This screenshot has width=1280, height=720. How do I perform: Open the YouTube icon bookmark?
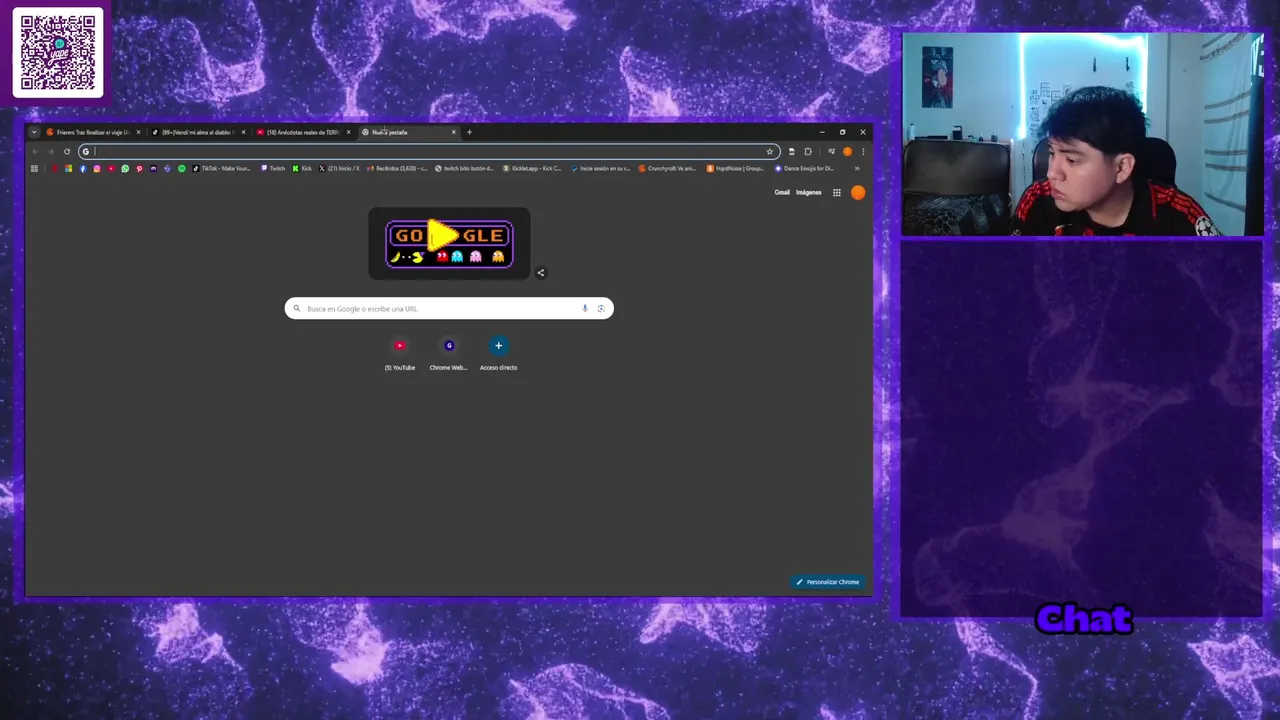111,168
